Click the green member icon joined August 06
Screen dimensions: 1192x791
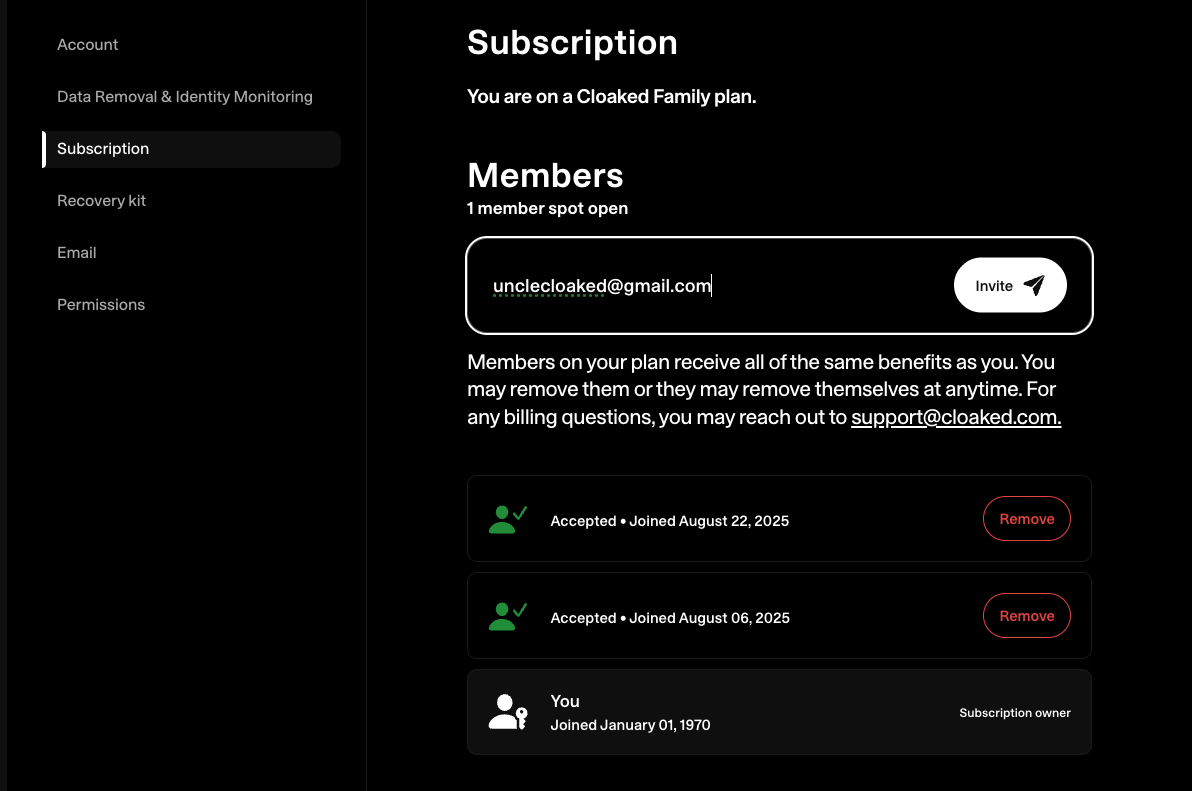click(507, 616)
